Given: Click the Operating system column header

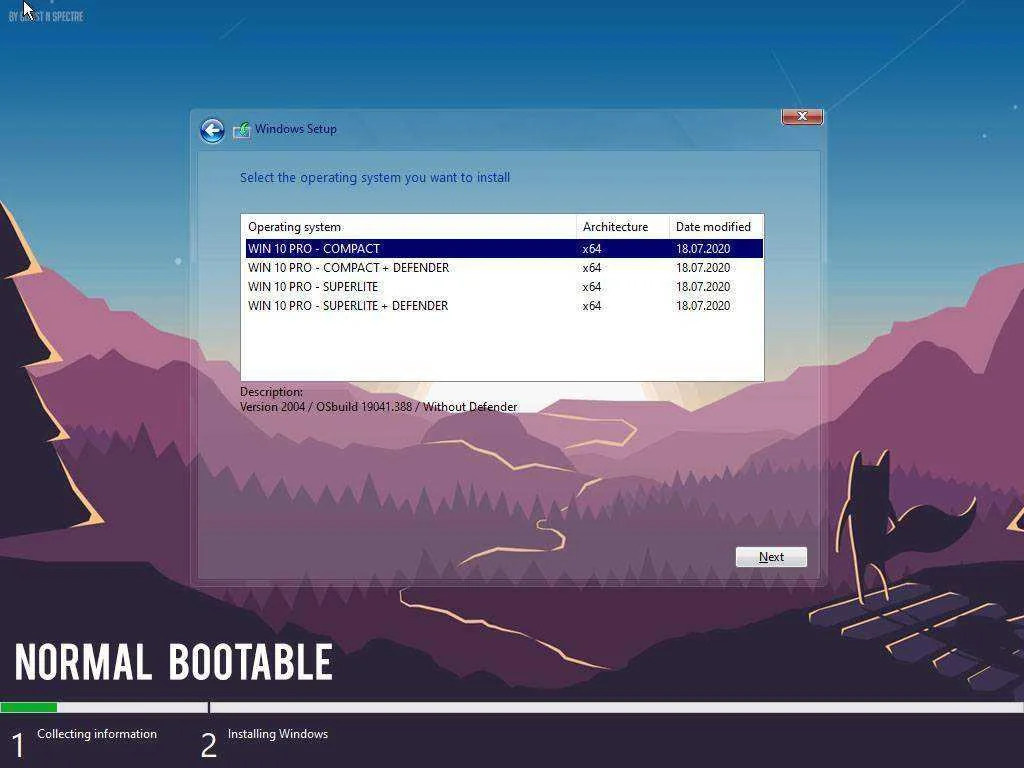Looking at the screenshot, I should point(409,227).
